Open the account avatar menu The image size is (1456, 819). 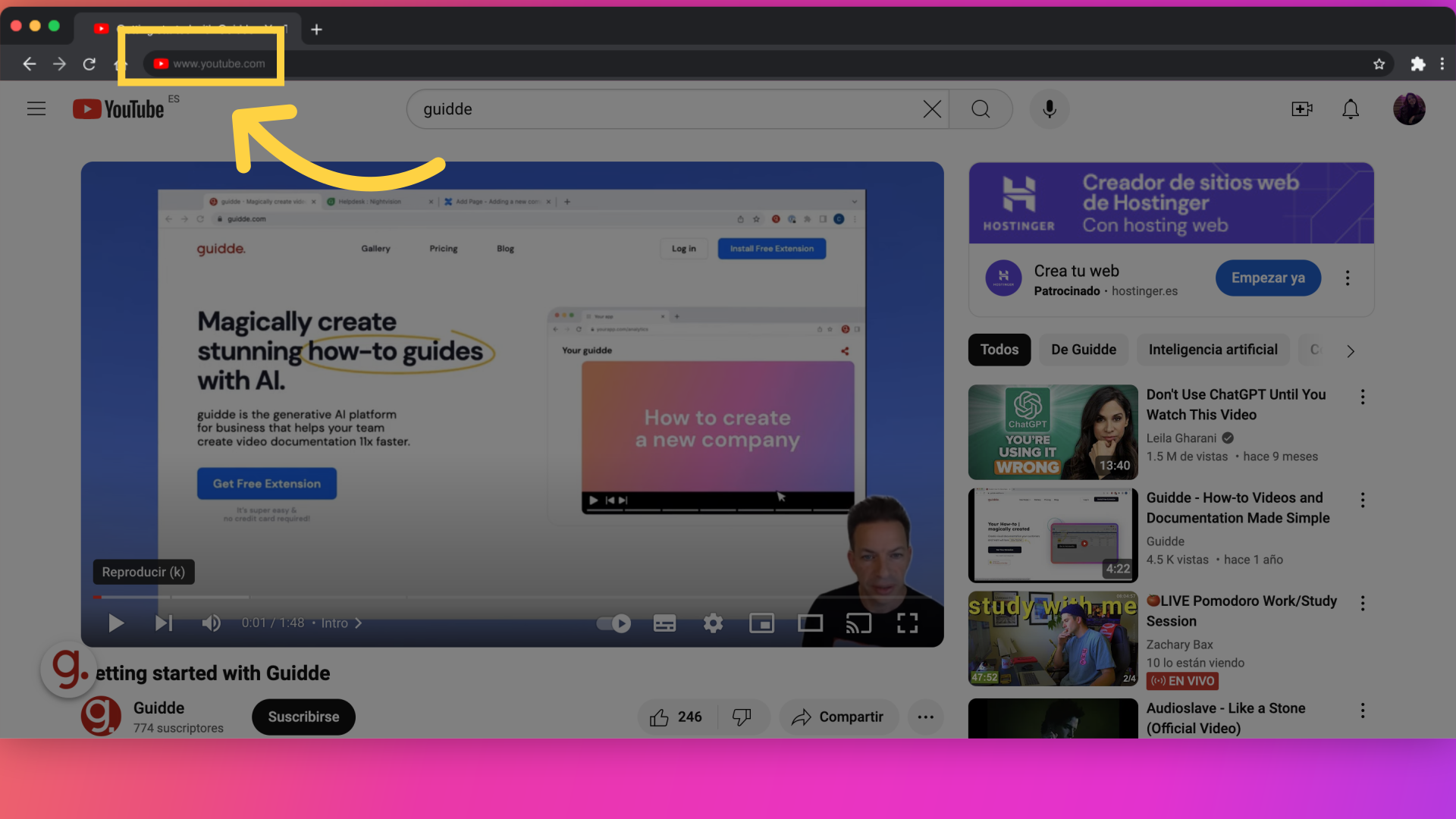click(x=1409, y=109)
